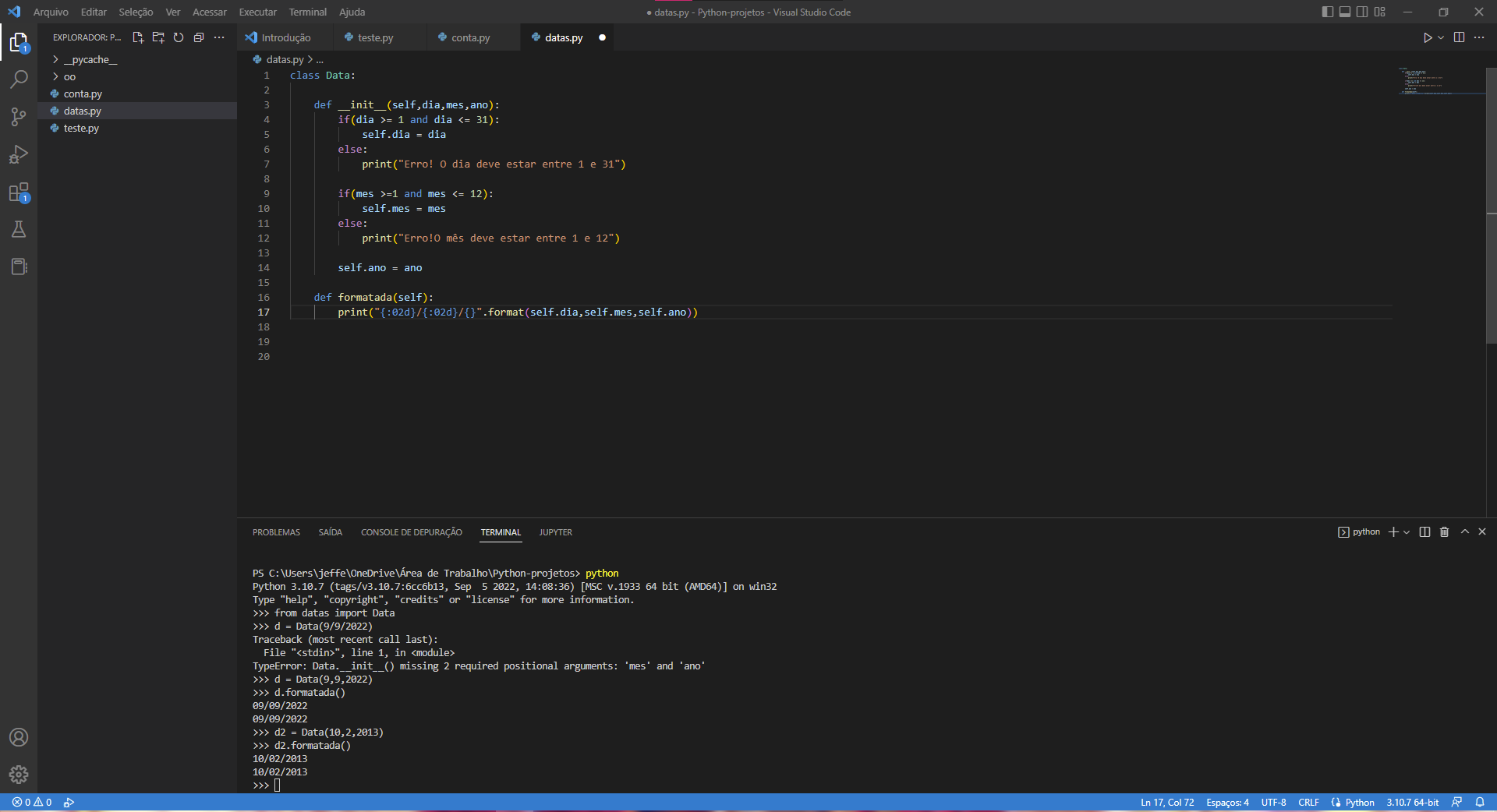Open conta.py in the Explorer tree

(136, 94)
